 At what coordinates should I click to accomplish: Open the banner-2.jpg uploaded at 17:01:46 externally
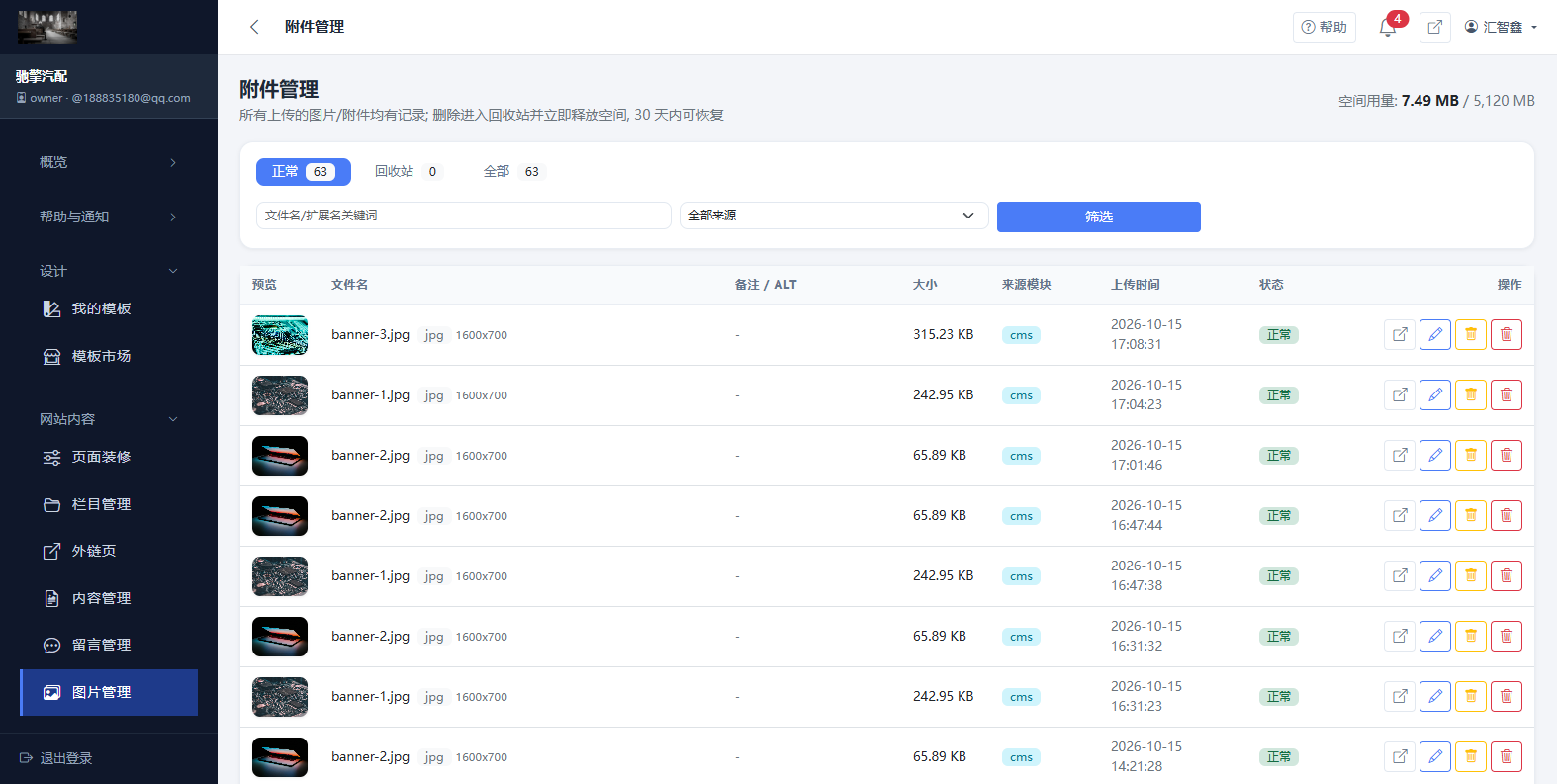tap(1400, 456)
